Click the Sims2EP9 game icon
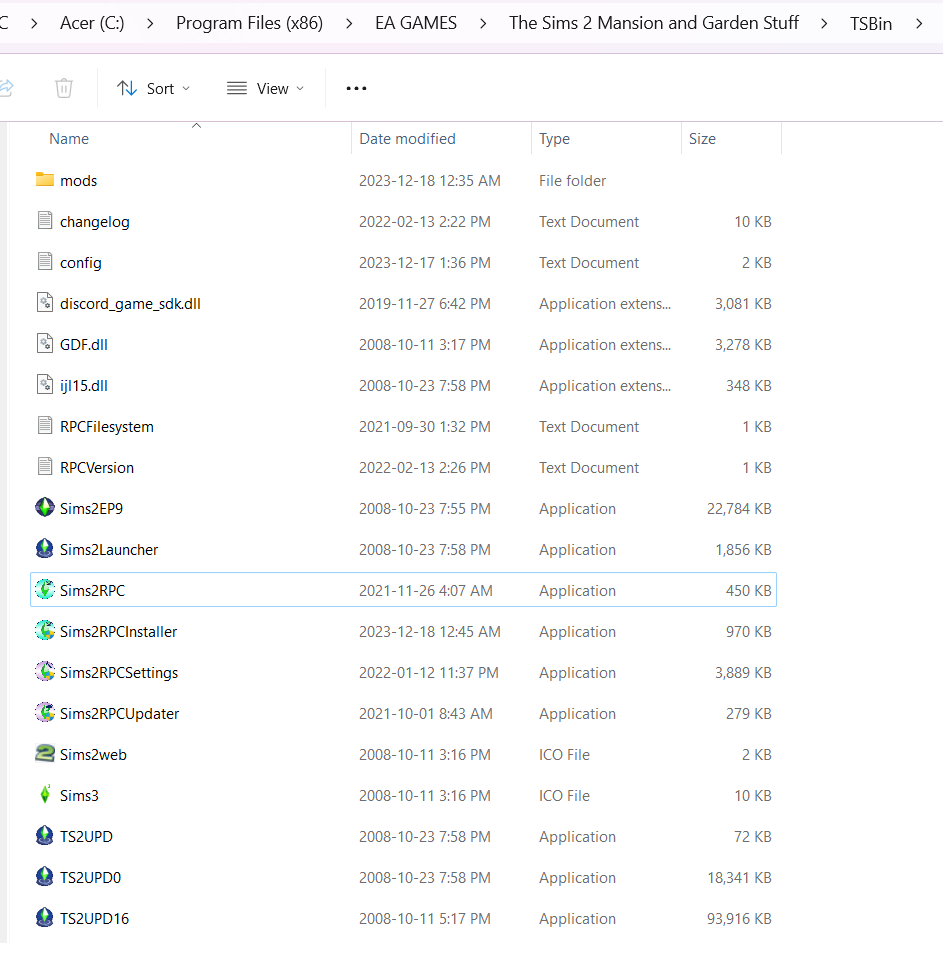This screenshot has height=960, width=943. [44, 508]
